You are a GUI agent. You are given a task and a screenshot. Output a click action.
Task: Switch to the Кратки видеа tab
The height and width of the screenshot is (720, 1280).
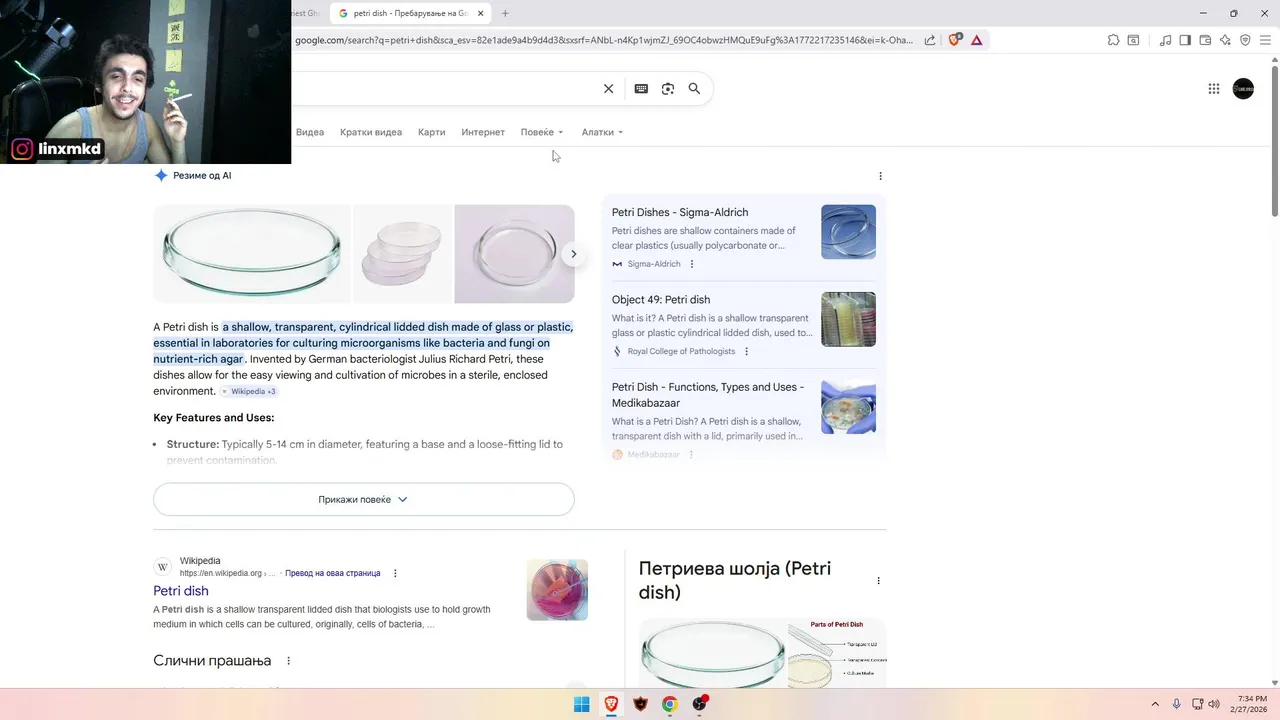tap(371, 132)
